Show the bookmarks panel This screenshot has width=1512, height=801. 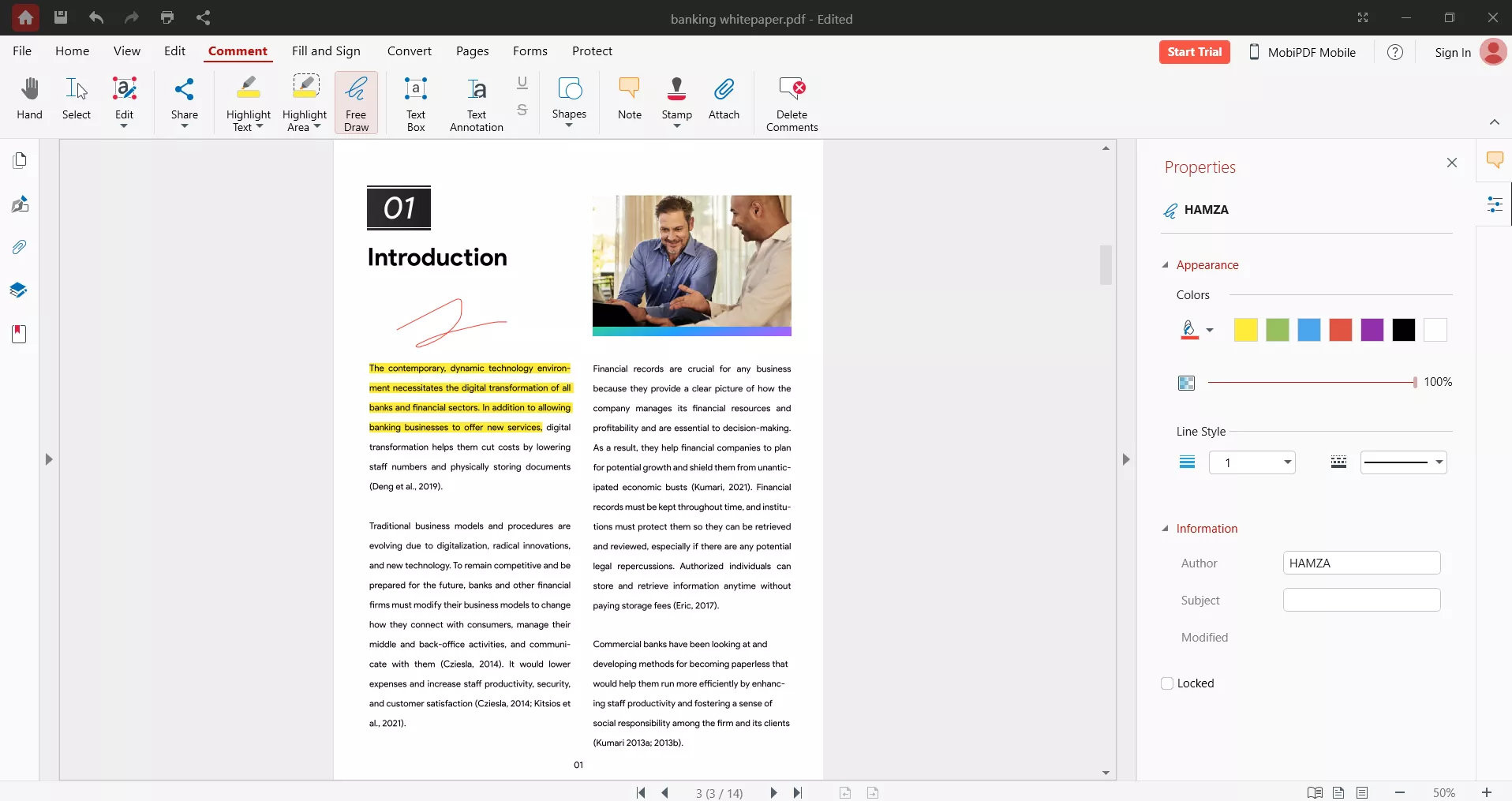tap(19, 334)
